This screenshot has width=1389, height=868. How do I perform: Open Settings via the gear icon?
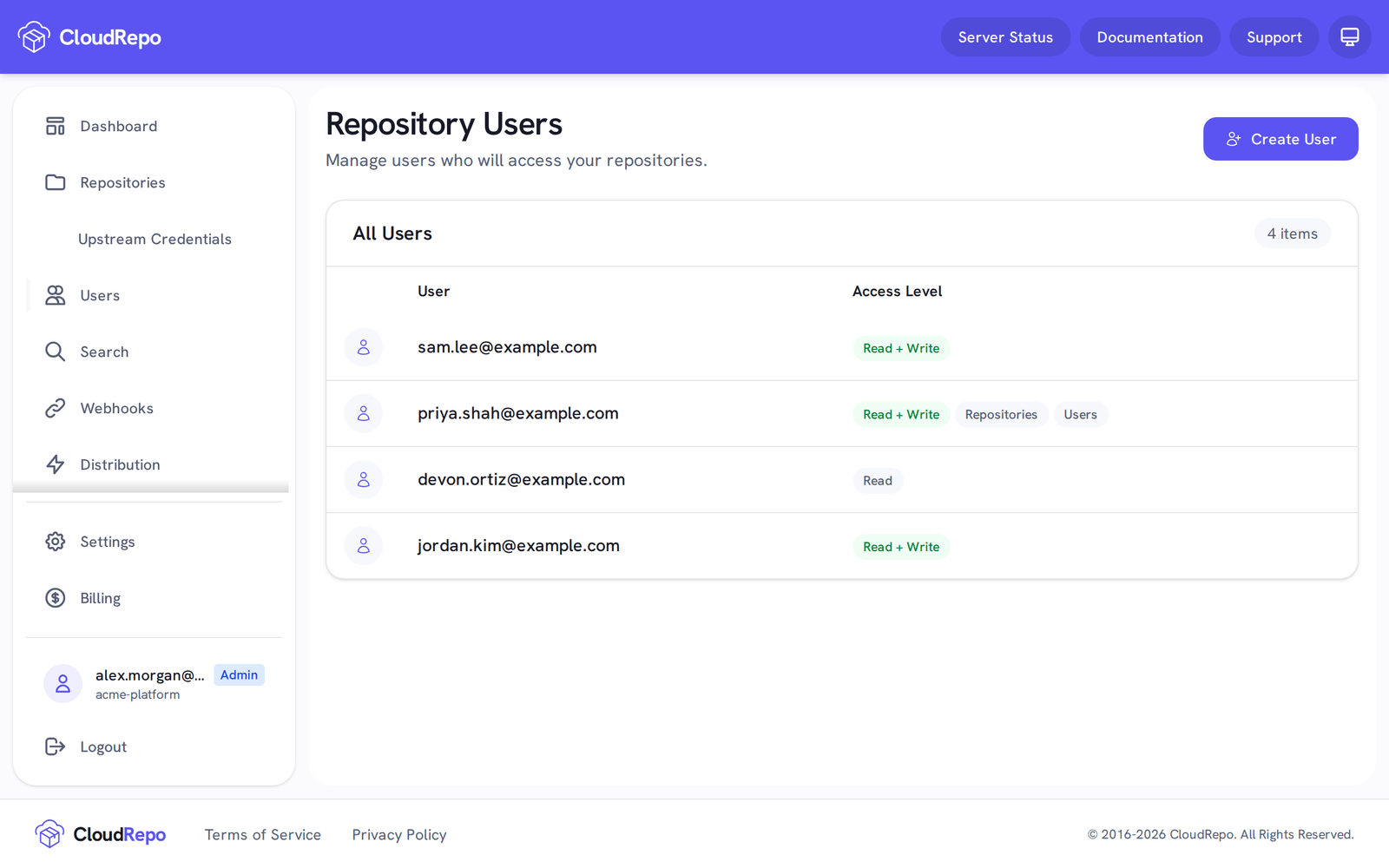(x=56, y=542)
